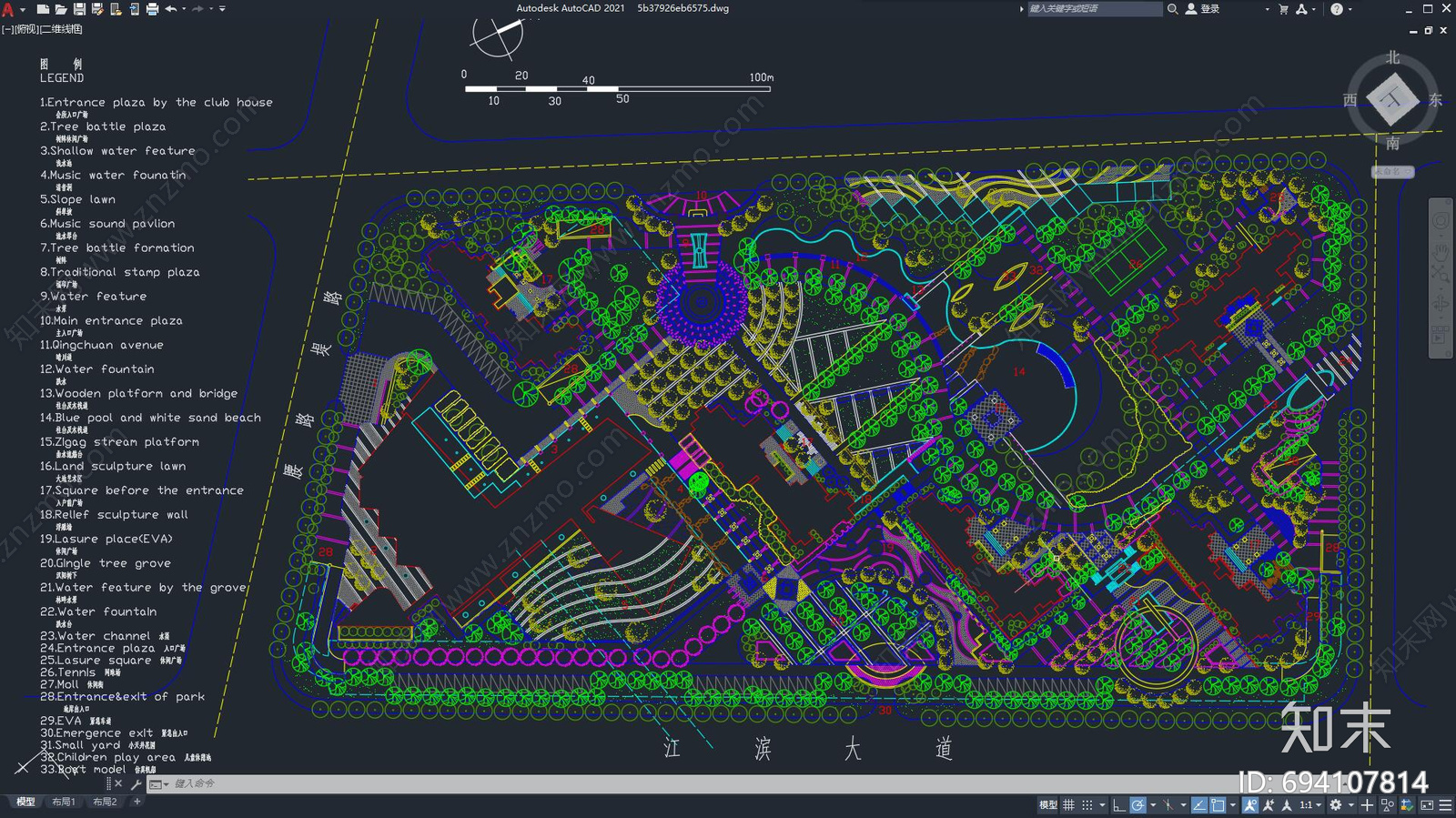
Task: Open workspace switching gear icon
Action: coord(1335,805)
